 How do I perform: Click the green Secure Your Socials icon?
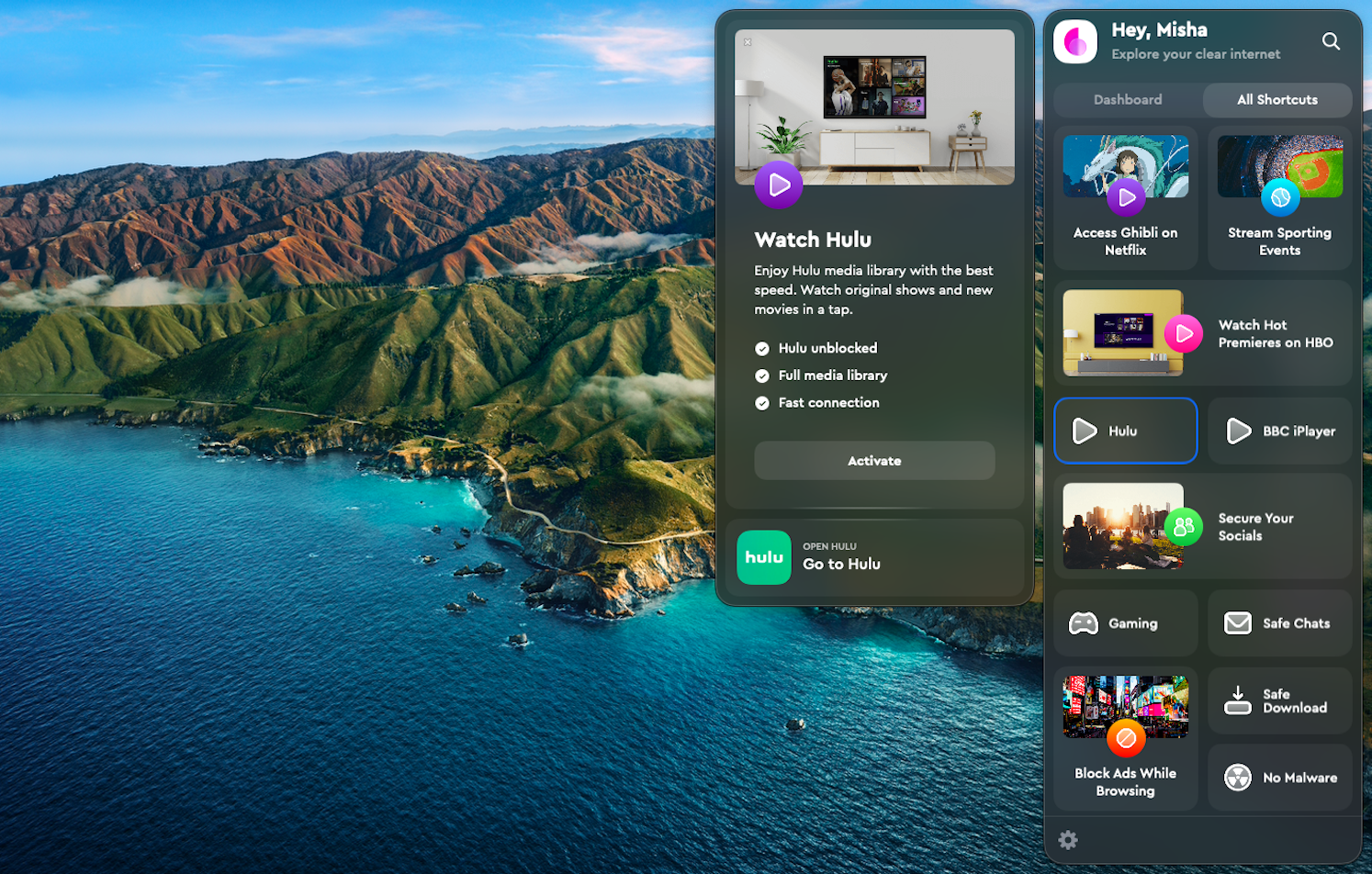tap(1185, 527)
